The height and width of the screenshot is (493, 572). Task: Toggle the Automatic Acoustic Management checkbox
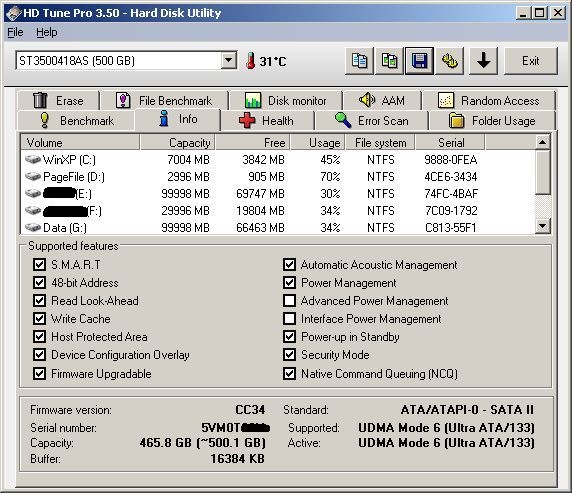coord(289,264)
